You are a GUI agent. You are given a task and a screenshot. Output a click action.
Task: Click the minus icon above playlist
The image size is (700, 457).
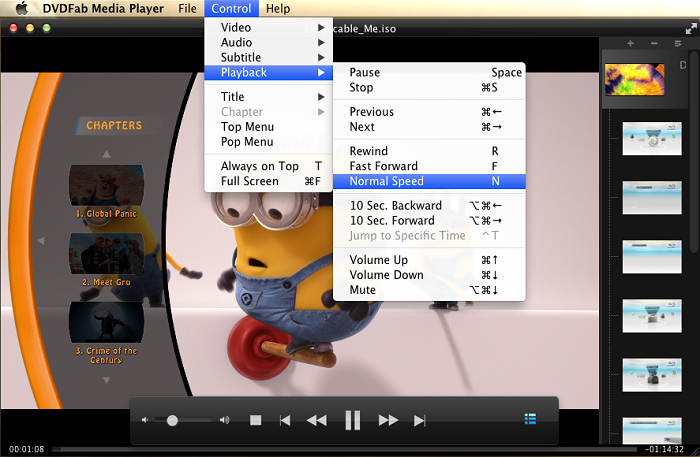click(x=654, y=43)
